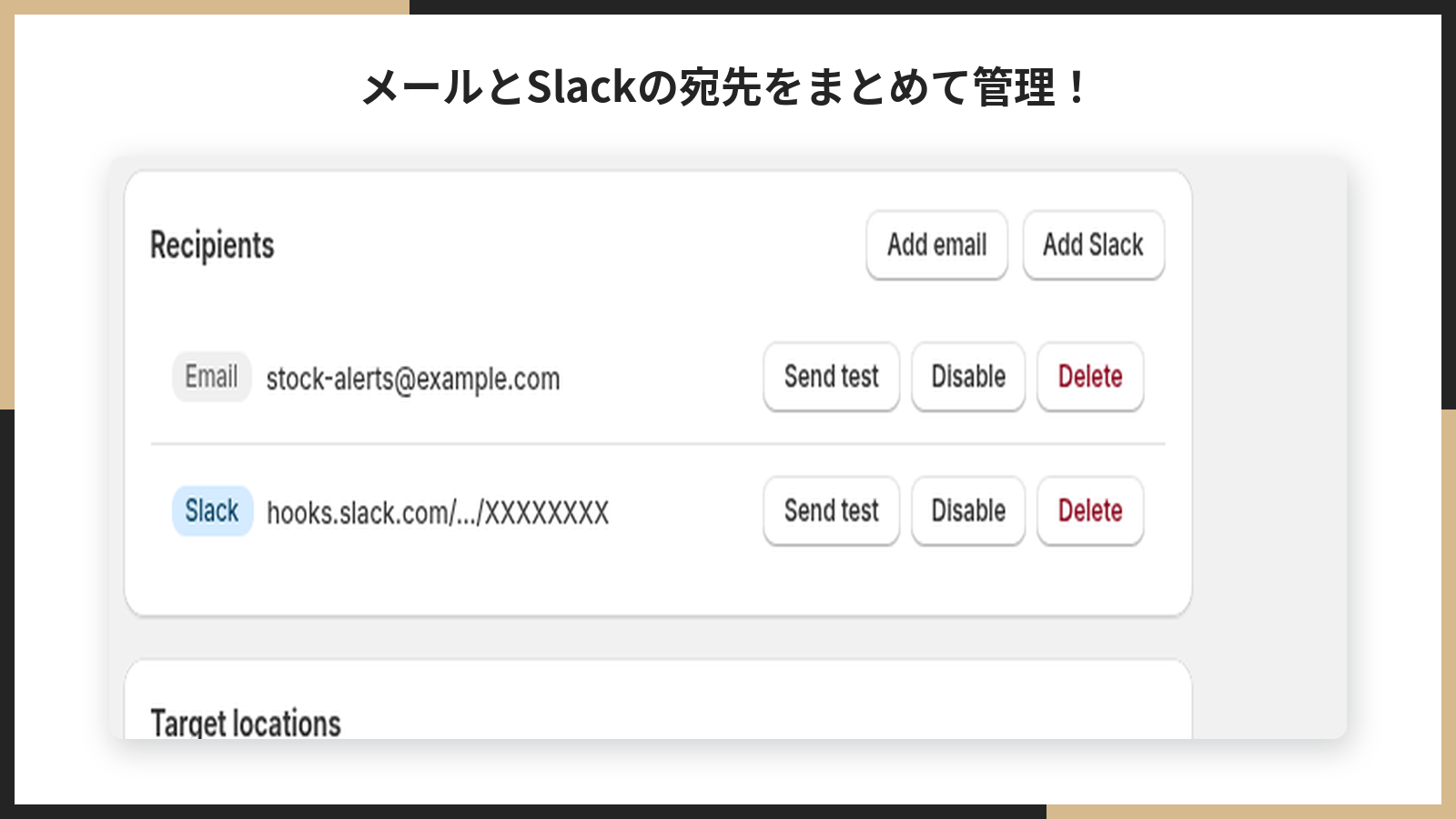This screenshot has height=819, width=1456.
Task: Select the Email badge label
Action: (x=211, y=377)
